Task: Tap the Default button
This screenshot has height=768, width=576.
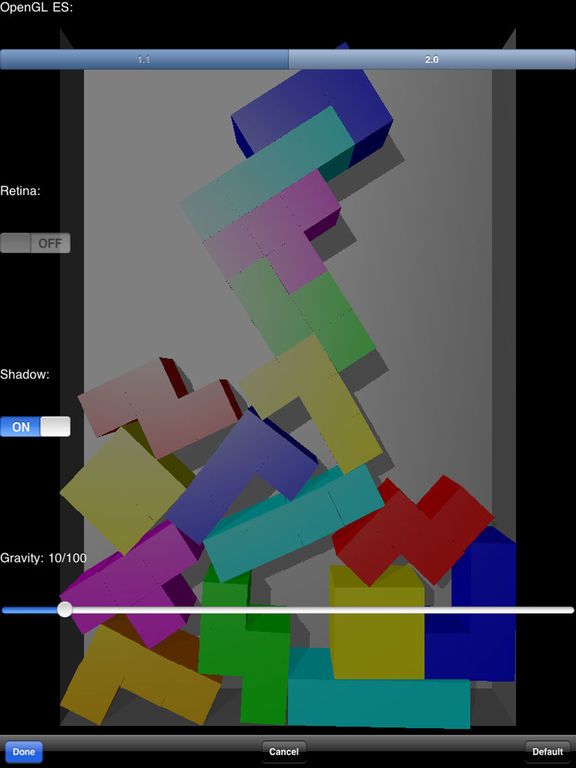Action: click(548, 752)
